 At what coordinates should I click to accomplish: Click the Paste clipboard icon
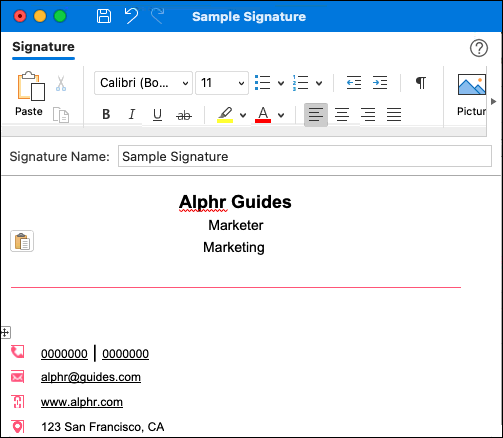click(31, 86)
